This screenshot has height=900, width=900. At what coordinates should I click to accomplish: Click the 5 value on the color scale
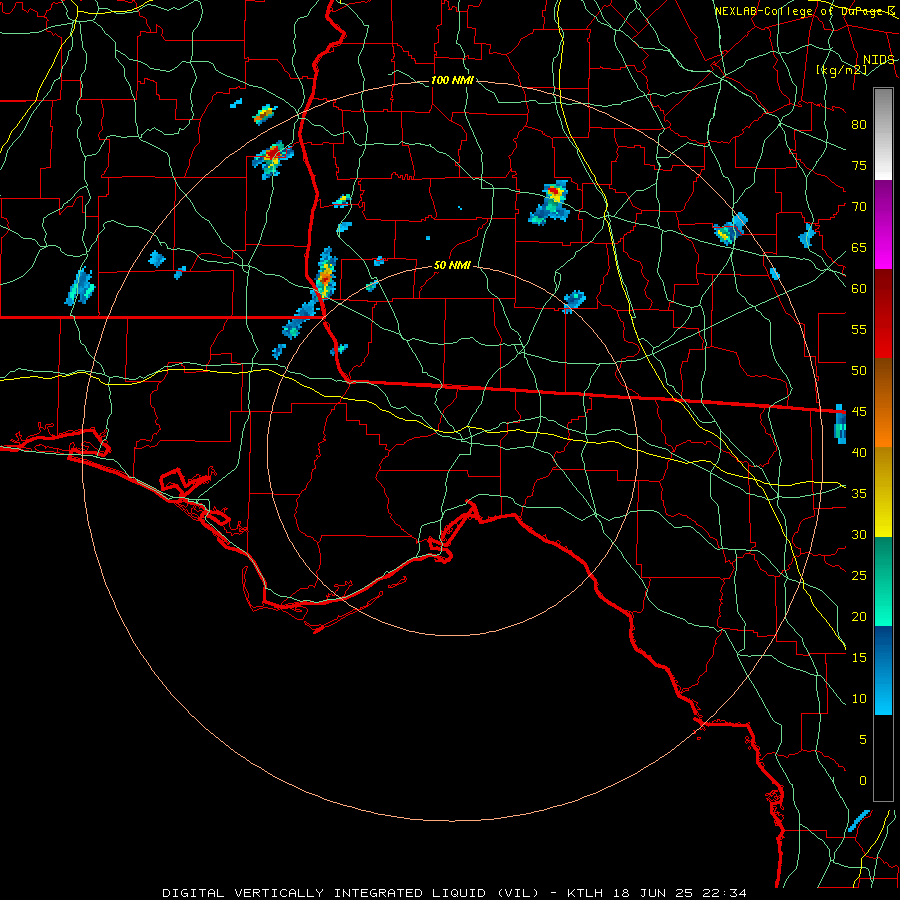coord(863,739)
